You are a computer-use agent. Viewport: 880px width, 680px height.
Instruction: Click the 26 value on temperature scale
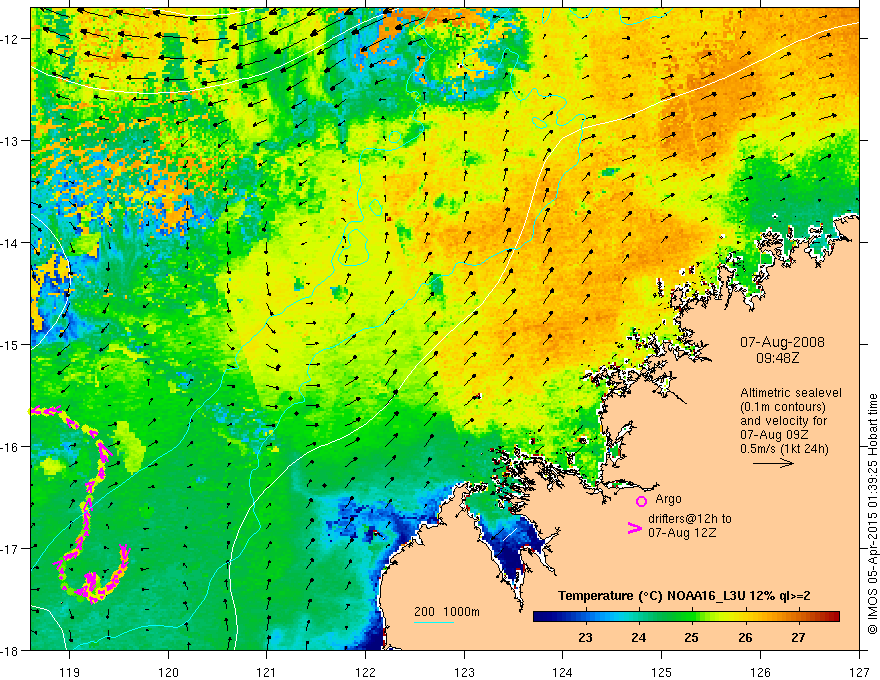(745, 637)
